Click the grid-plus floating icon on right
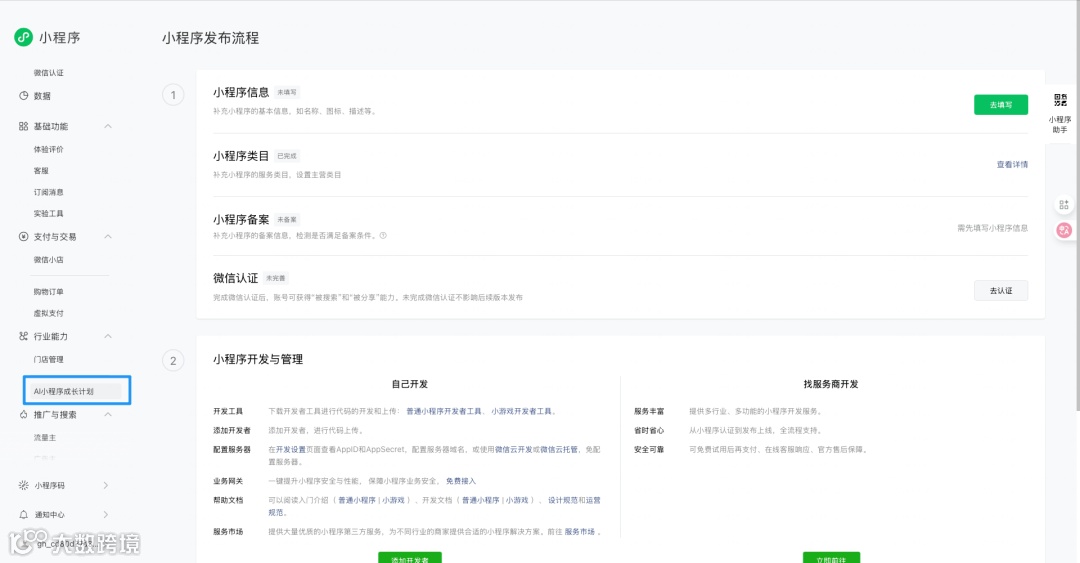 click(1063, 205)
